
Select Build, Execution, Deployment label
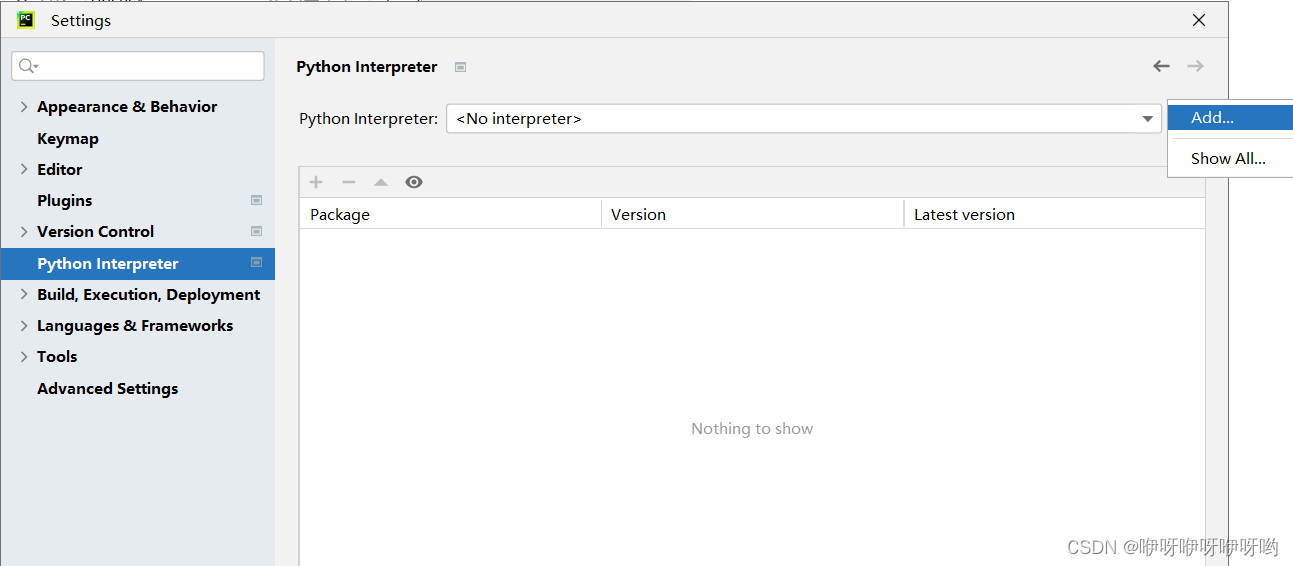[x=149, y=294]
